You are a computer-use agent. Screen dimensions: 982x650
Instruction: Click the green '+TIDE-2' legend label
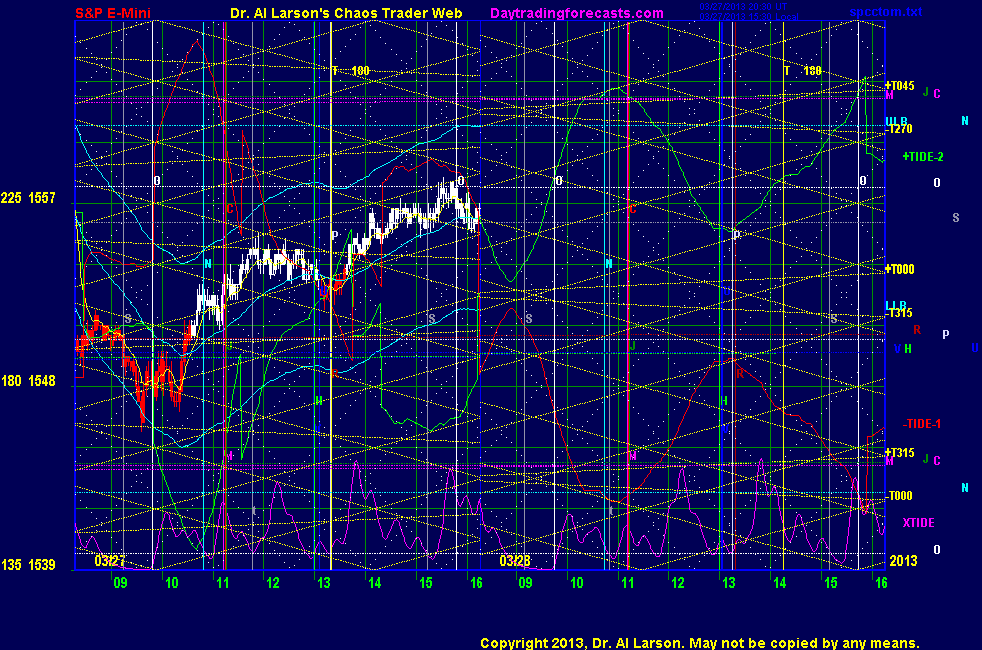(923, 157)
